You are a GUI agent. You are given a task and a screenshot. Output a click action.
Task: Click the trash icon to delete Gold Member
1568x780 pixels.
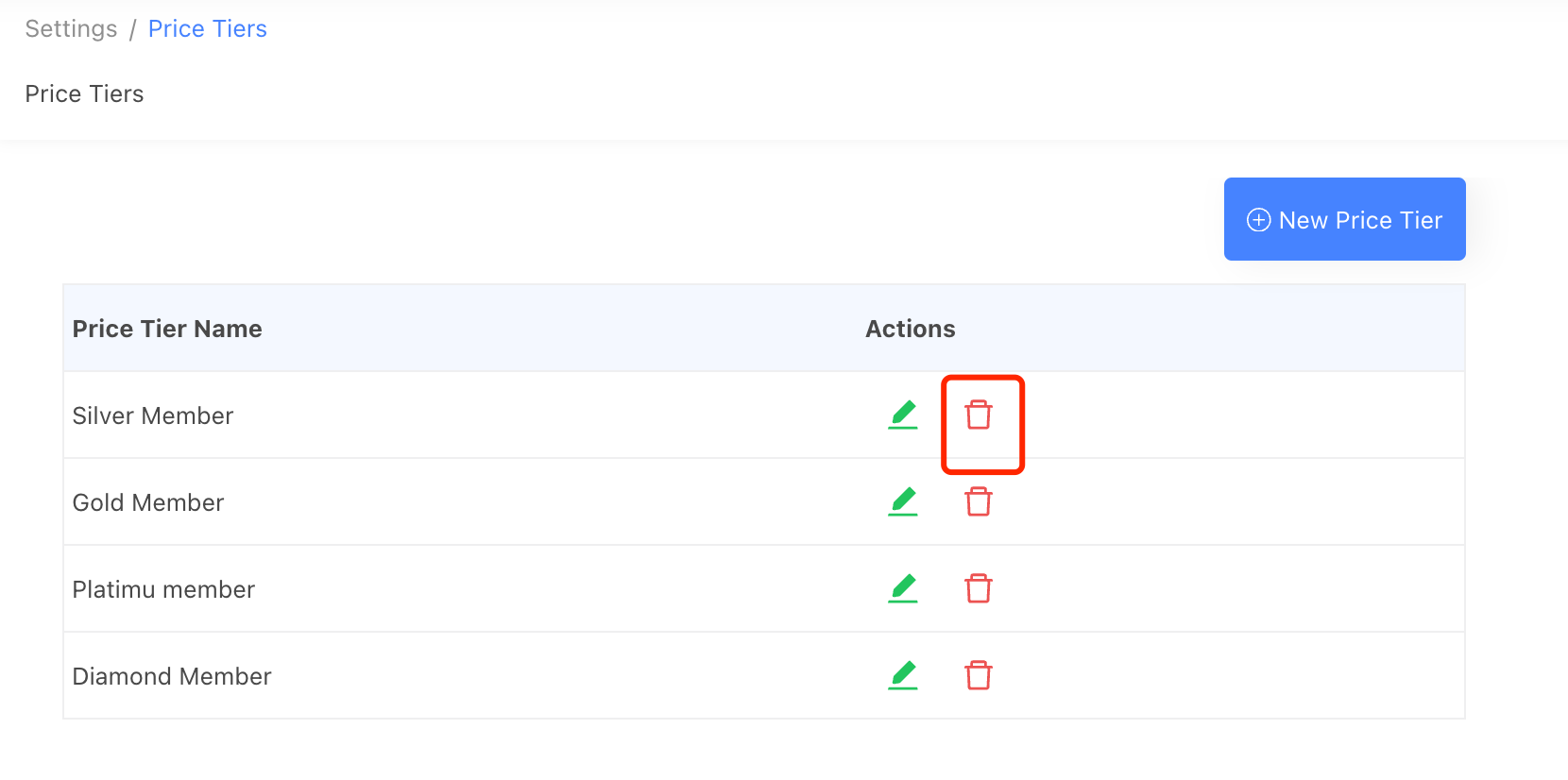coord(979,501)
